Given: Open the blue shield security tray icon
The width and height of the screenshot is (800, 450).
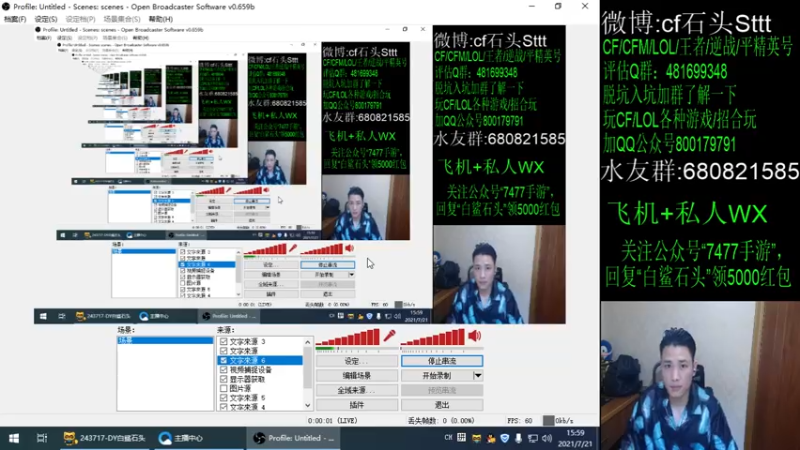Looking at the screenshot, I should [x=505, y=438].
